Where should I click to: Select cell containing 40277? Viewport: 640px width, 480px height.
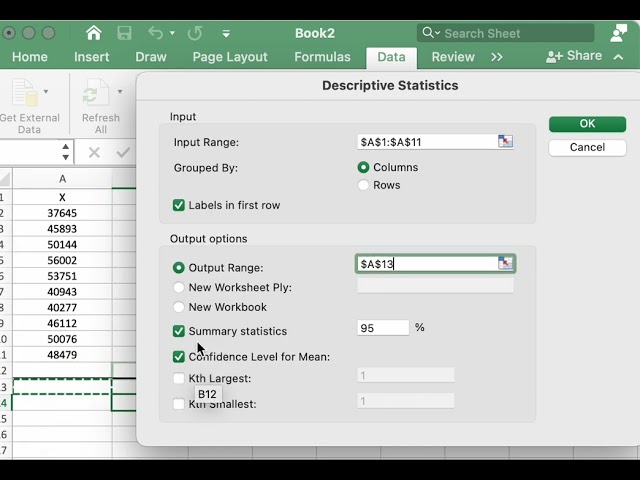pos(62,308)
